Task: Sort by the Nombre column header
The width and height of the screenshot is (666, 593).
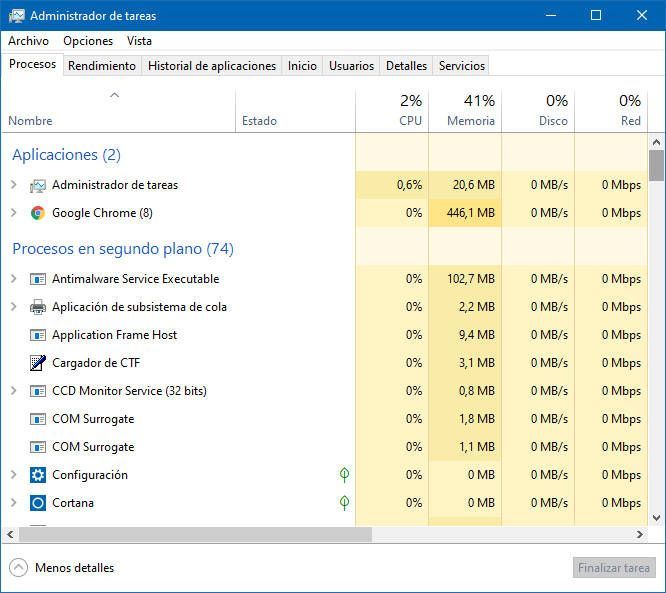Action: 119,111
